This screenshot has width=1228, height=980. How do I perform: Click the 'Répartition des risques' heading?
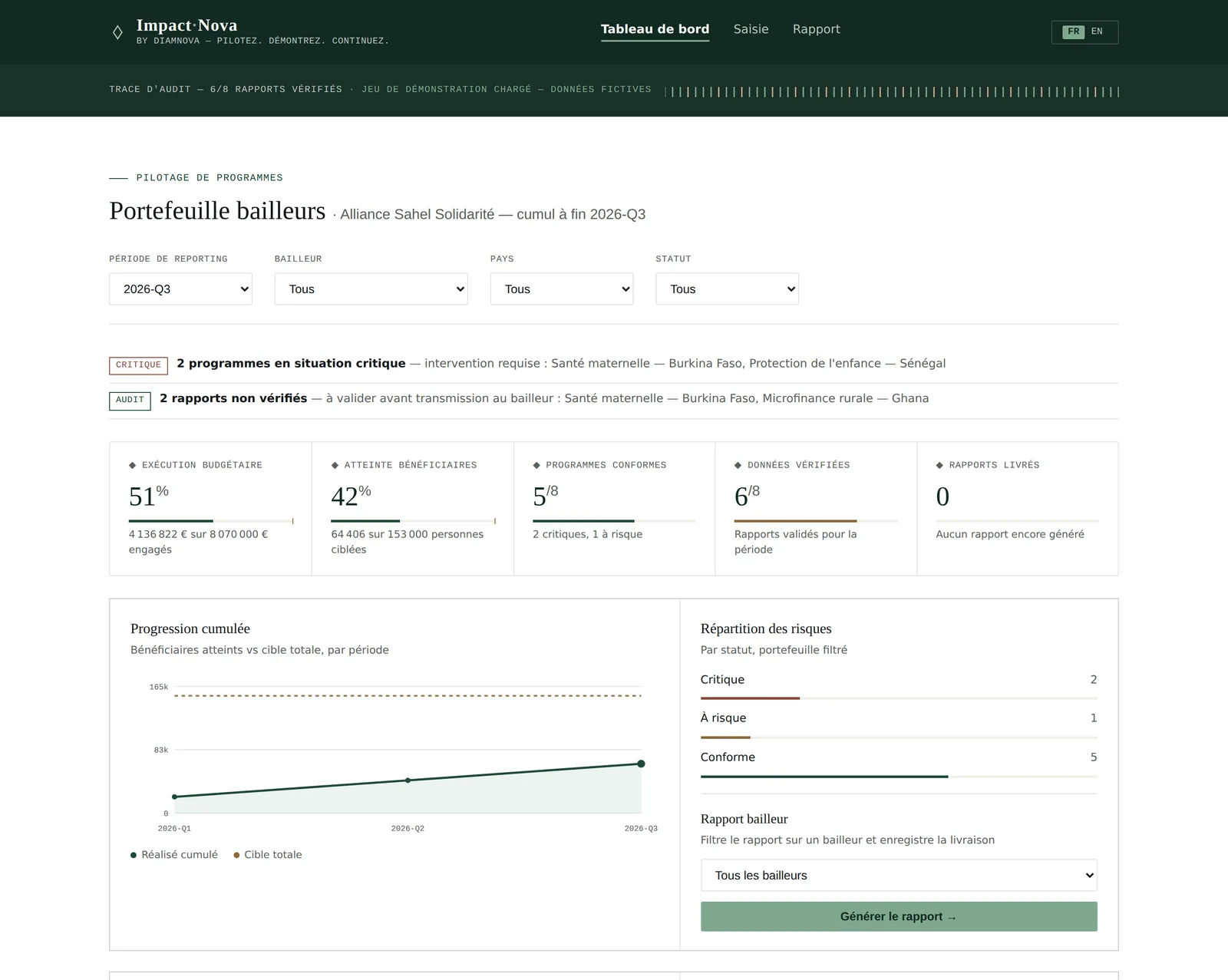[766, 629]
